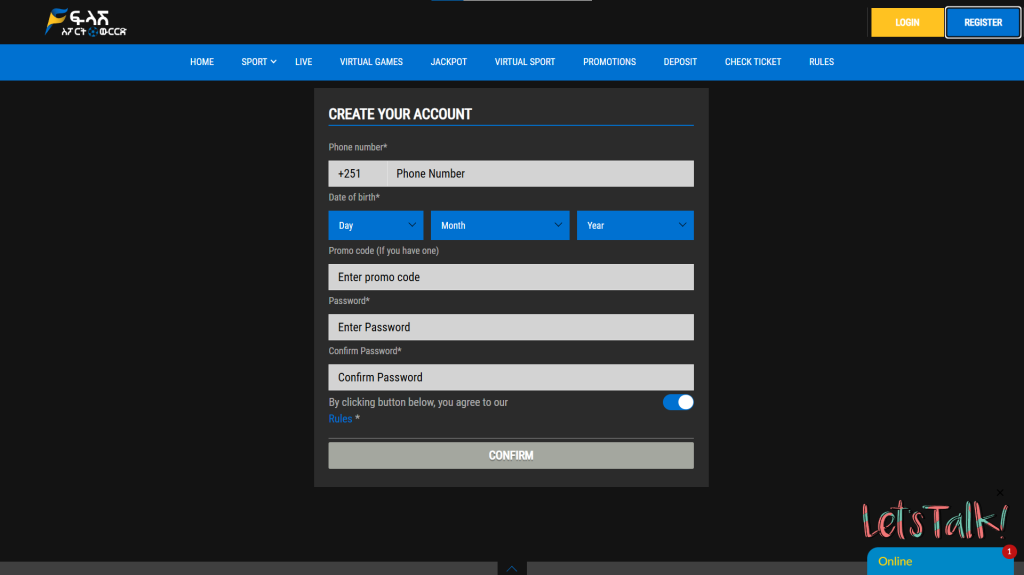Image resolution: width=1024 pixels, height=575 pixels.
Task: Click the Date of birth label
Action: [354, 197]
